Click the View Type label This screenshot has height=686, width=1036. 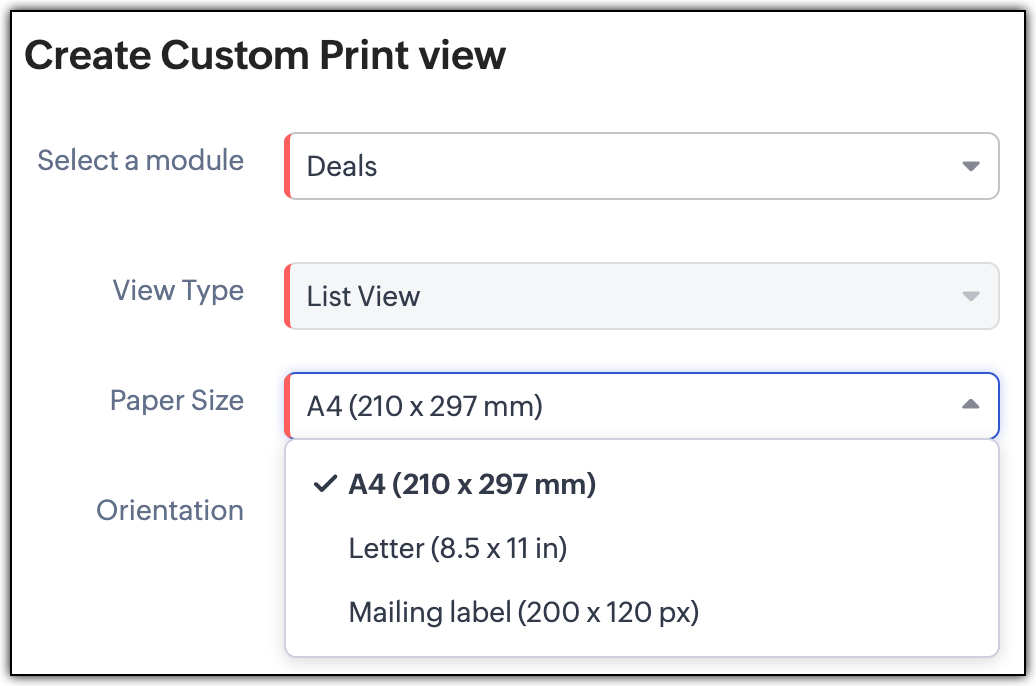[178, 290]
